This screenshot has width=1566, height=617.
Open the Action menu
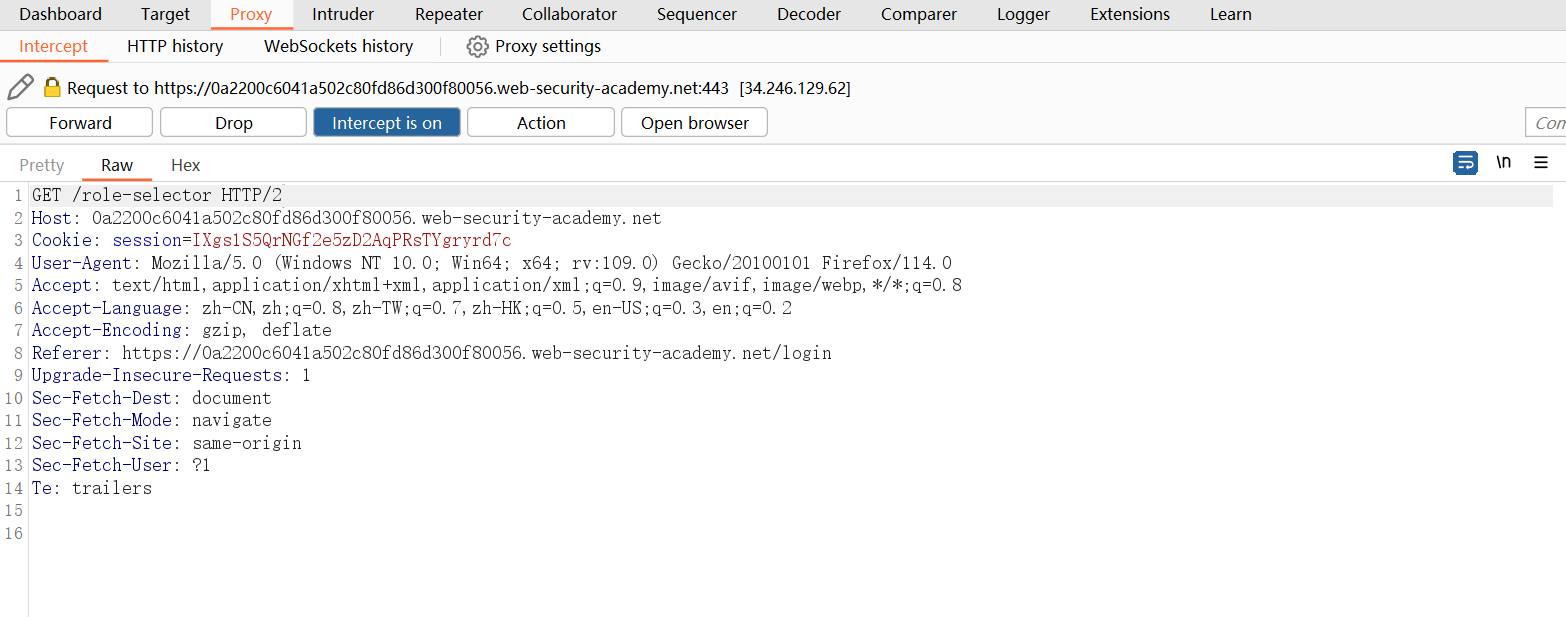[x=540, y=123]
